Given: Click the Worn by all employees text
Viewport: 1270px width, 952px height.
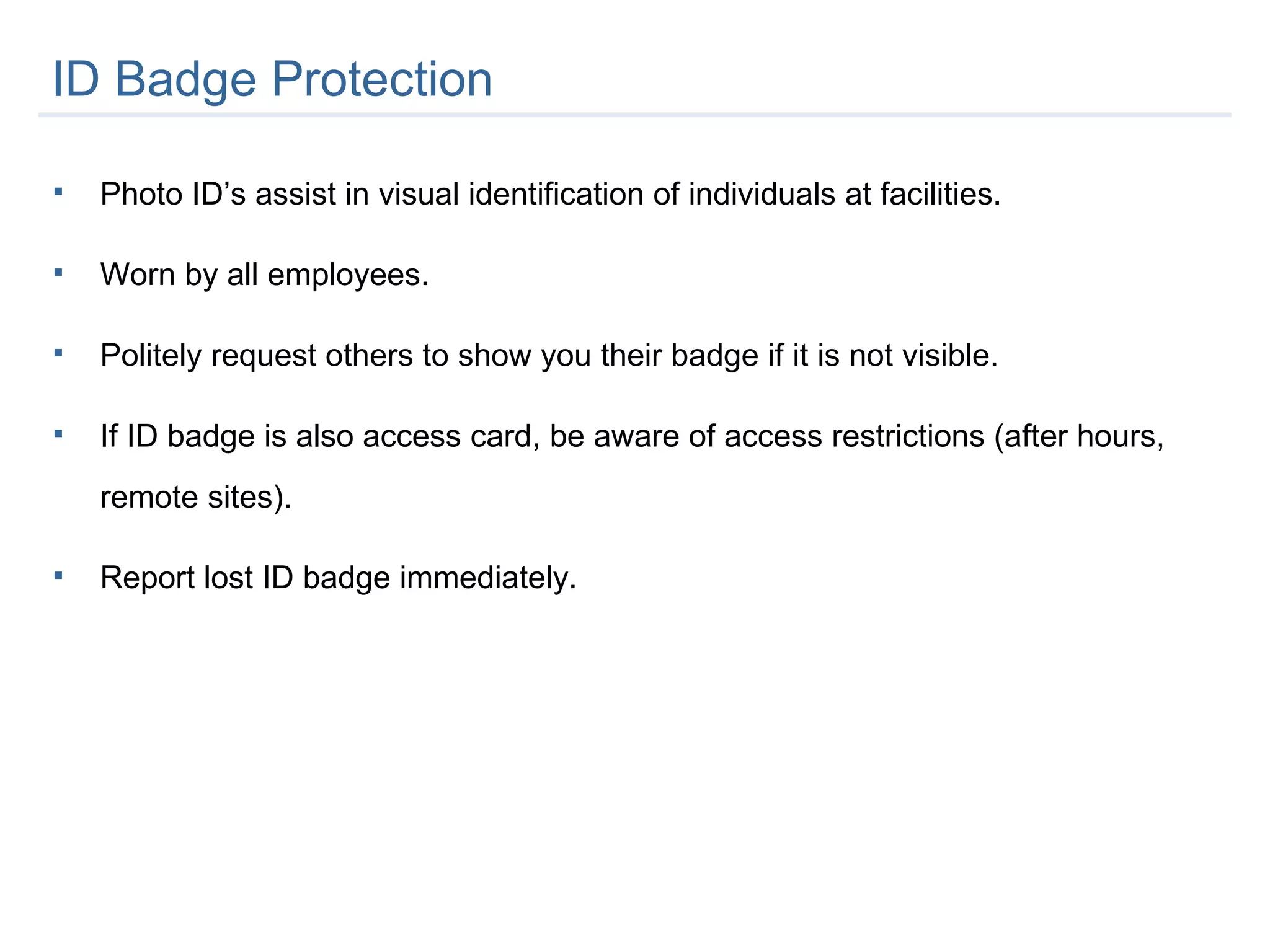Looking at the screenshot, I should (x=265, y=275).
